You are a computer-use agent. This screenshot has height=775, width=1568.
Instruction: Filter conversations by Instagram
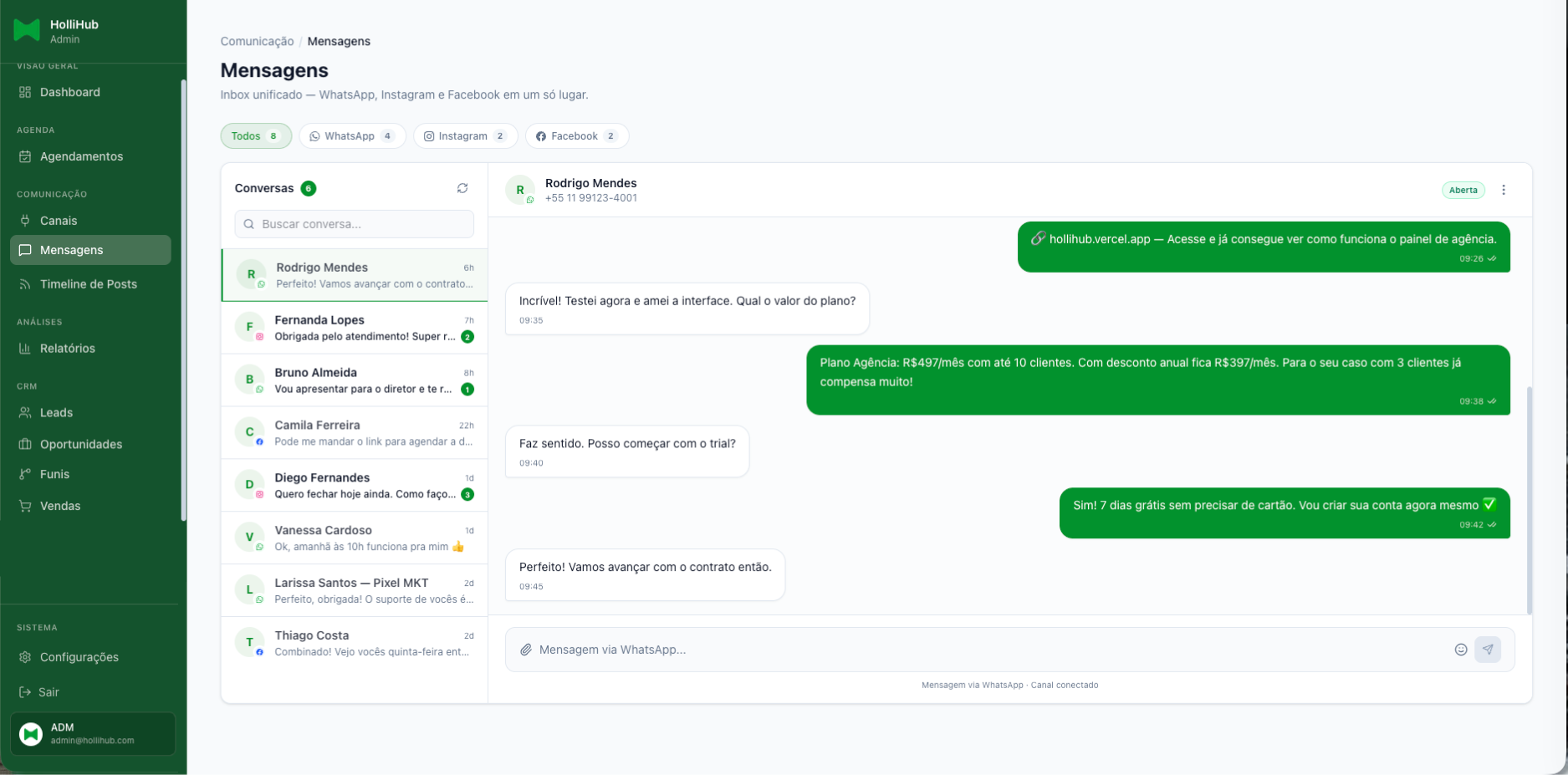pos(465,135)
